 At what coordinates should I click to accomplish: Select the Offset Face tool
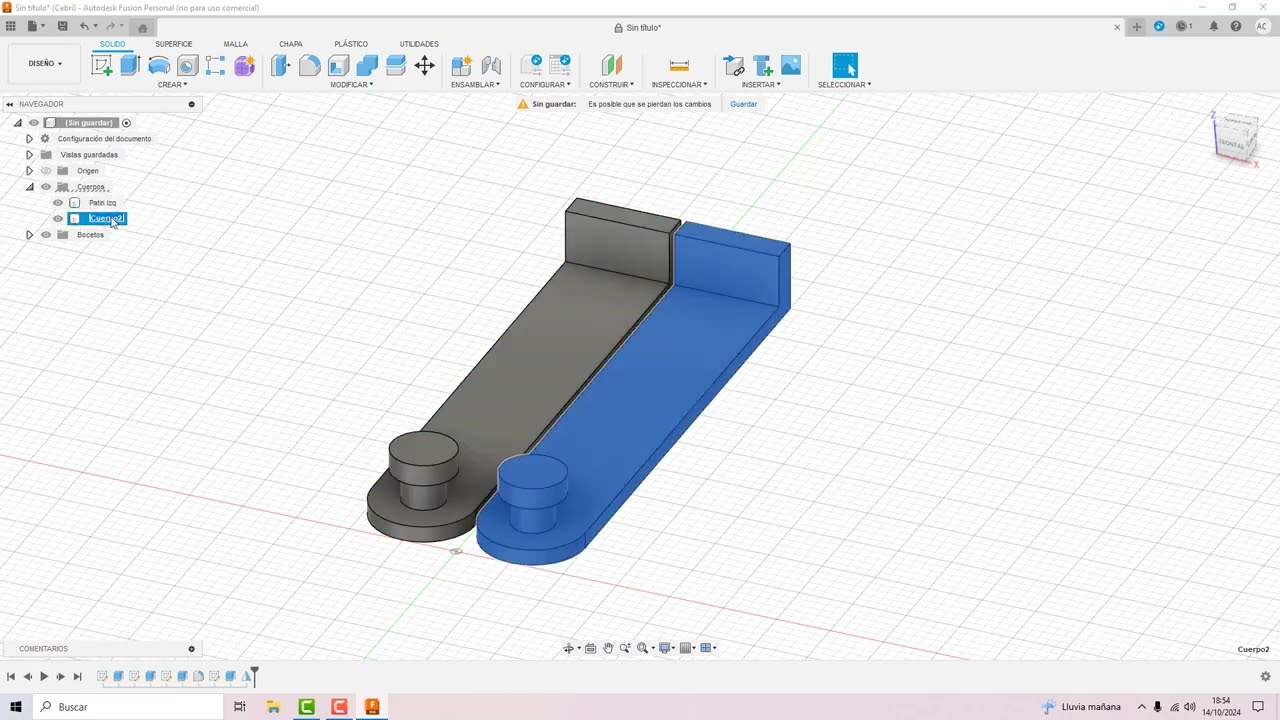(395, 66)
